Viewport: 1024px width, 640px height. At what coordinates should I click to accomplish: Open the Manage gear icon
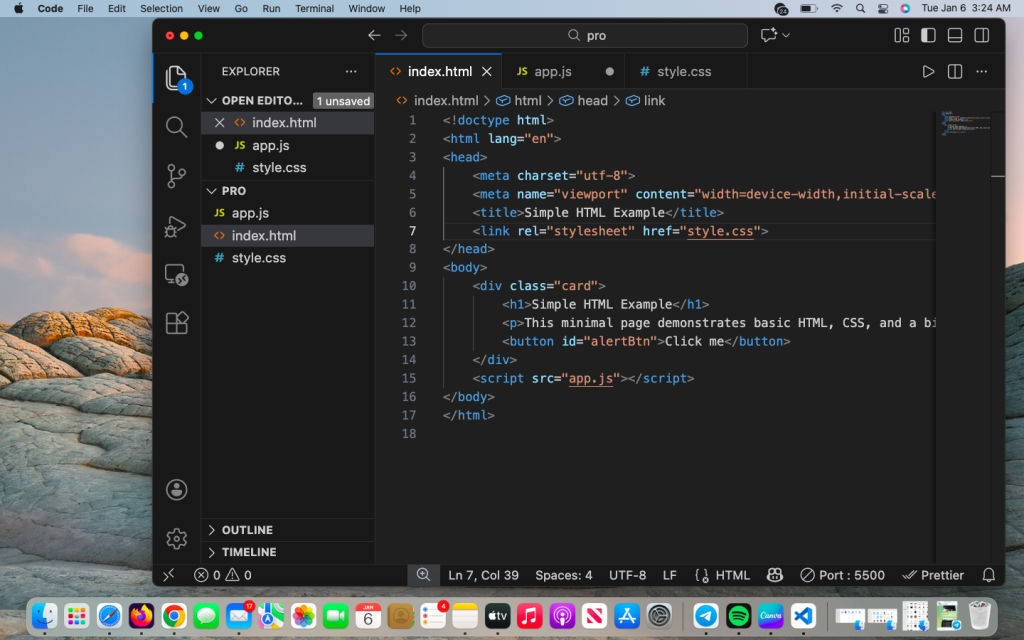pyautogui.click(x=177, y=538)
